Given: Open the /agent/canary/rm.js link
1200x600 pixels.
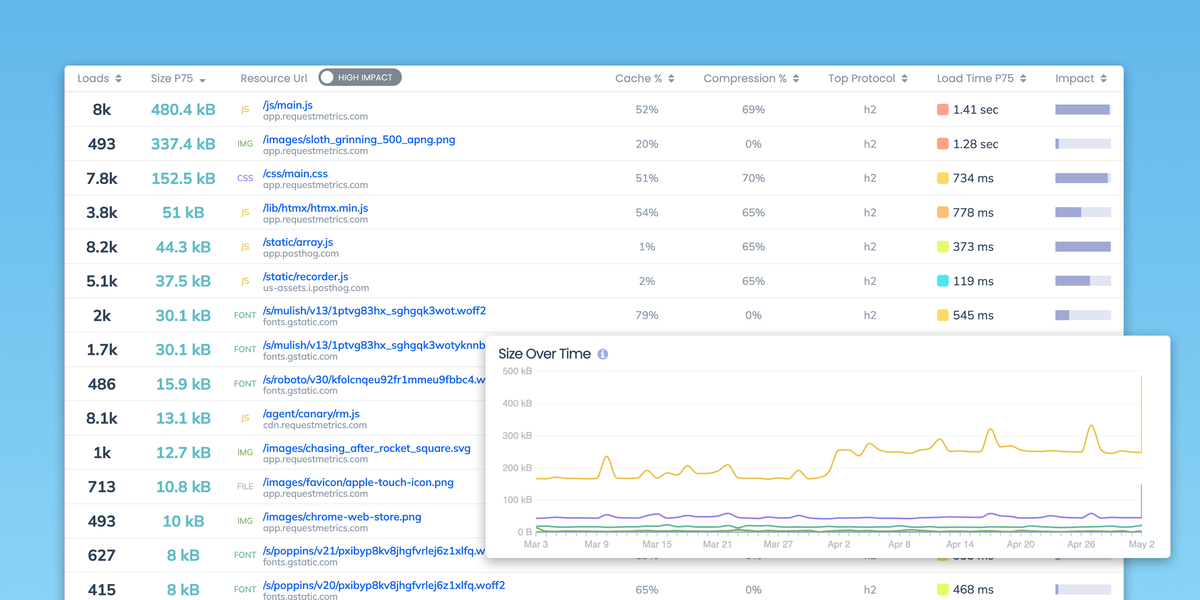Looking at the screenshot, I should coord(311,413).
